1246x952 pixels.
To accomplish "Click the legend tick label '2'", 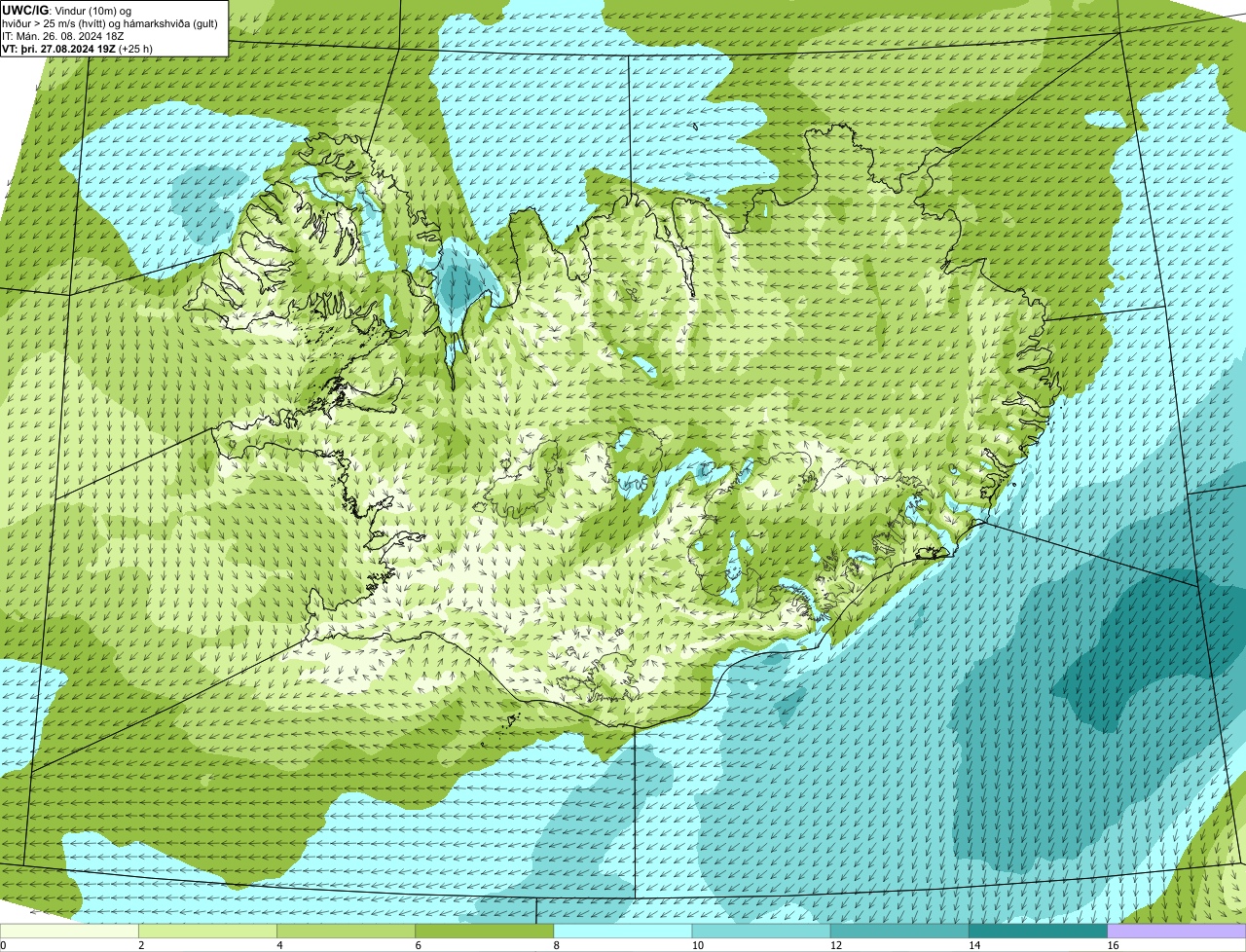I will point(141,945).
